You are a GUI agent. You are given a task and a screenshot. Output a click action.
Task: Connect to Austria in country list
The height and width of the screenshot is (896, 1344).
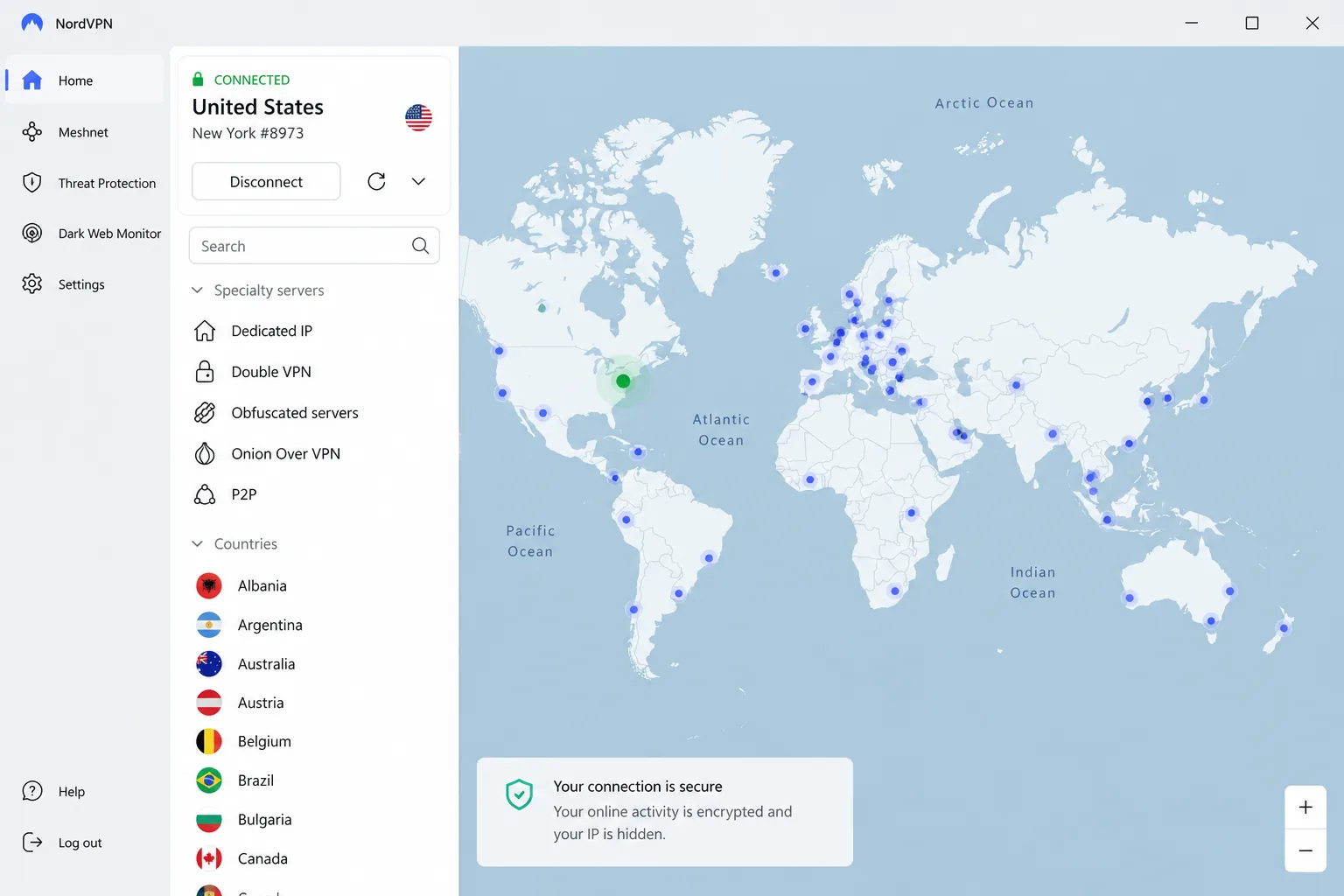[315, 703]
